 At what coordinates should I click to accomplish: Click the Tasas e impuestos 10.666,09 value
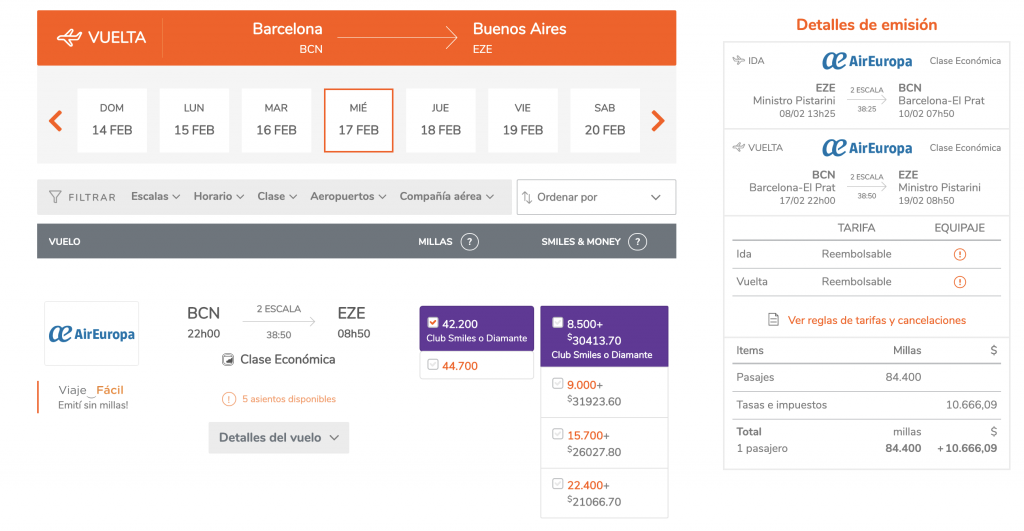pos(971,405)
